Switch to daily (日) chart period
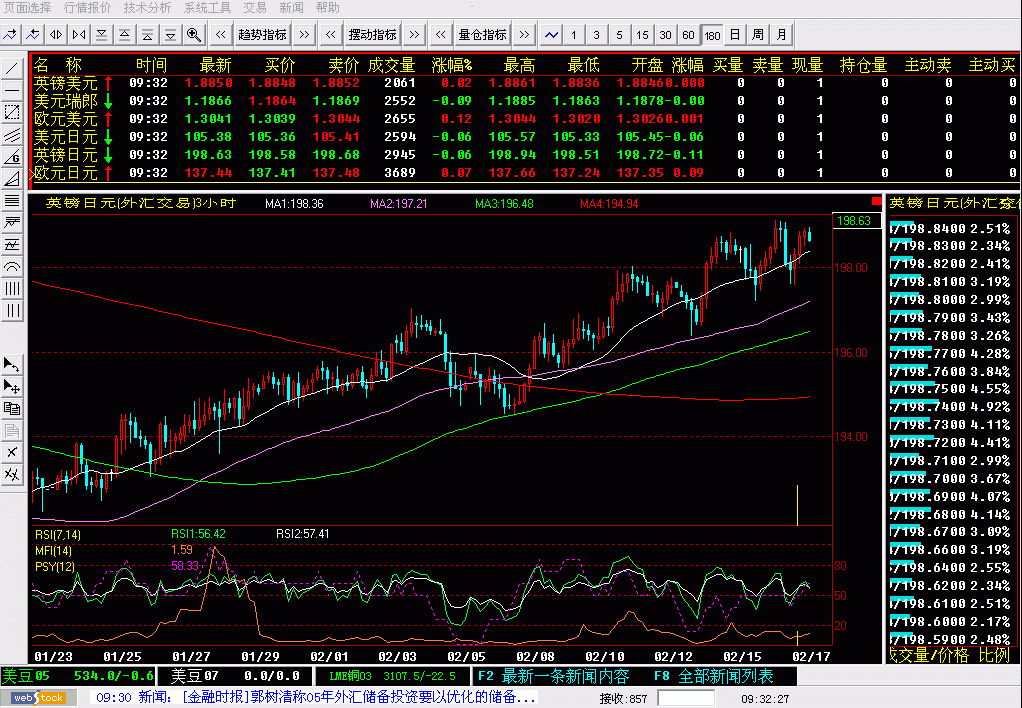Image resolution: width=1022 pixels, height=708 pixels. point(735,35)
